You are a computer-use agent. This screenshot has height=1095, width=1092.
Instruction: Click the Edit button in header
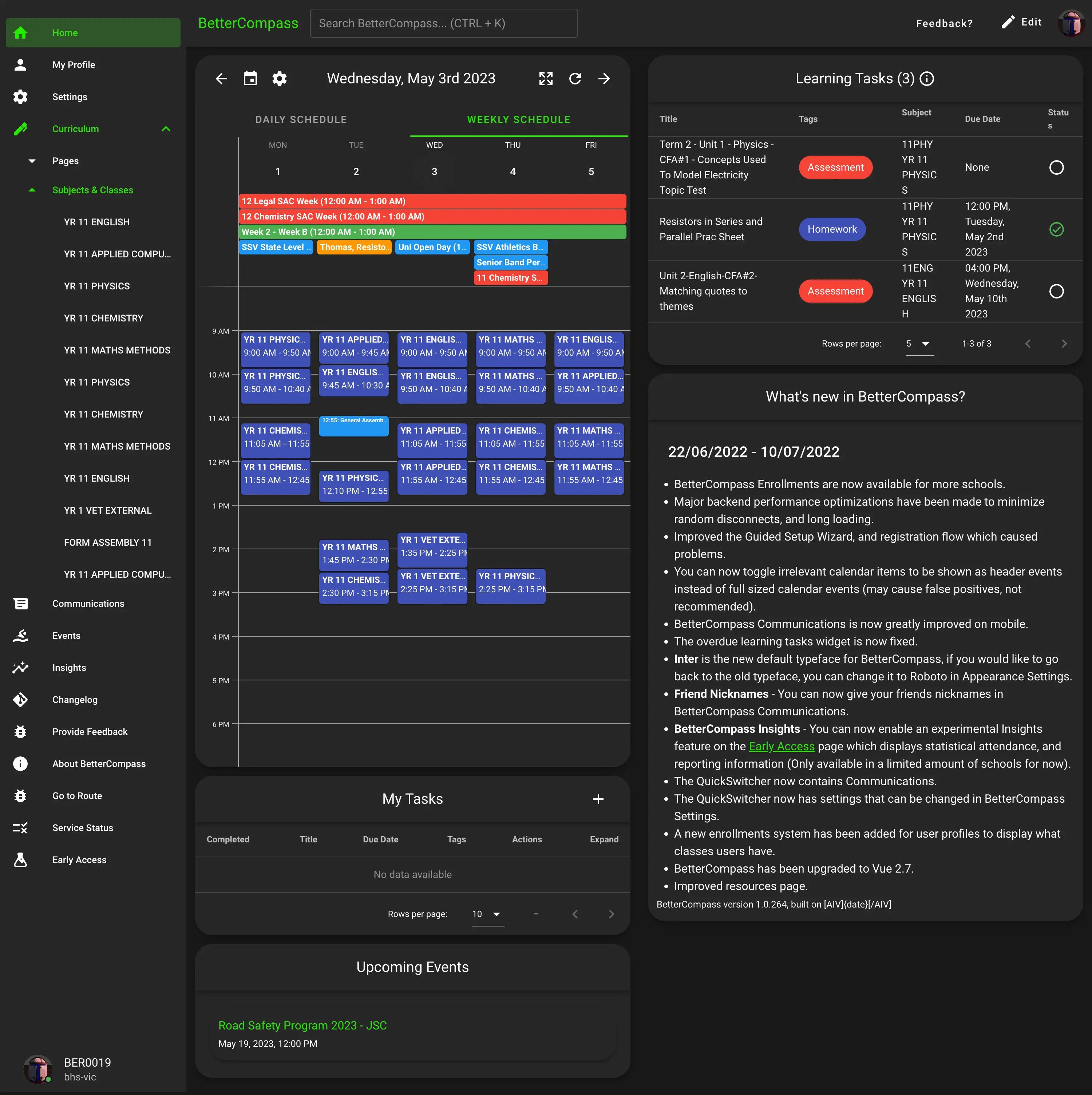1021,22
